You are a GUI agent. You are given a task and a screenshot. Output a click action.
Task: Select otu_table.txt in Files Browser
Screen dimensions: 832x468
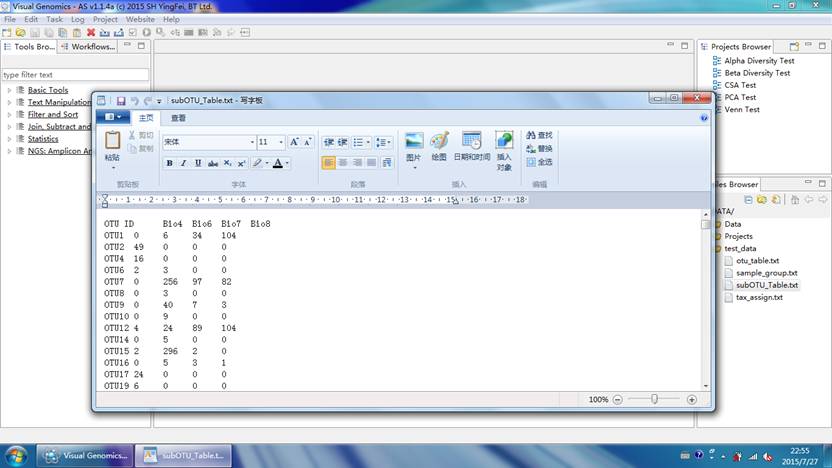(757, 260)
